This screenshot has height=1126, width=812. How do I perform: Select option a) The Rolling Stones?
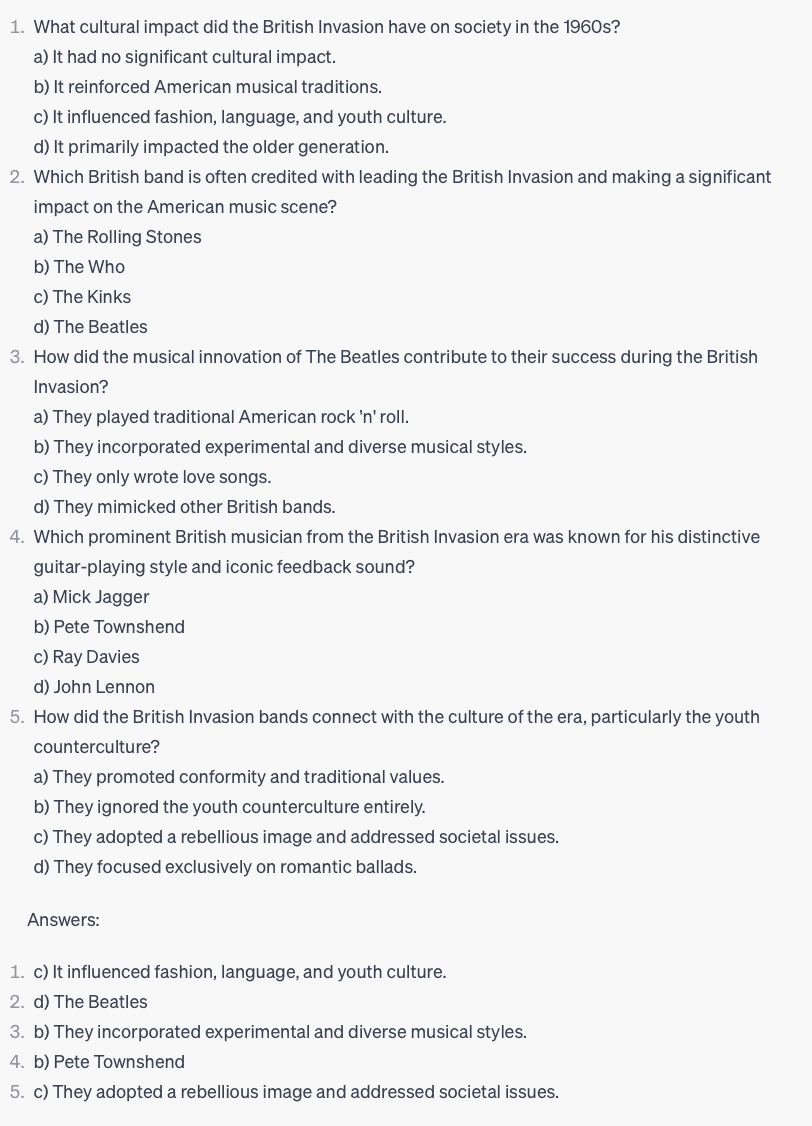tap(117, 237)
